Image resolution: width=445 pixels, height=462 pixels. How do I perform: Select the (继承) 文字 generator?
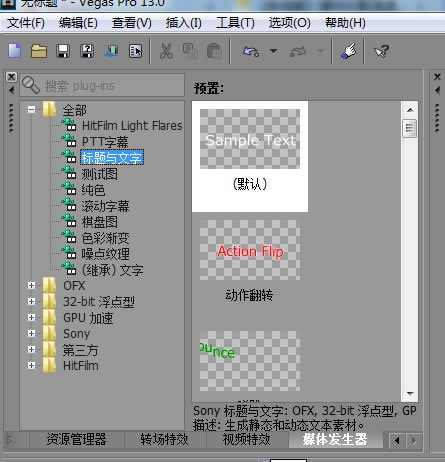(x=113, y=270)
